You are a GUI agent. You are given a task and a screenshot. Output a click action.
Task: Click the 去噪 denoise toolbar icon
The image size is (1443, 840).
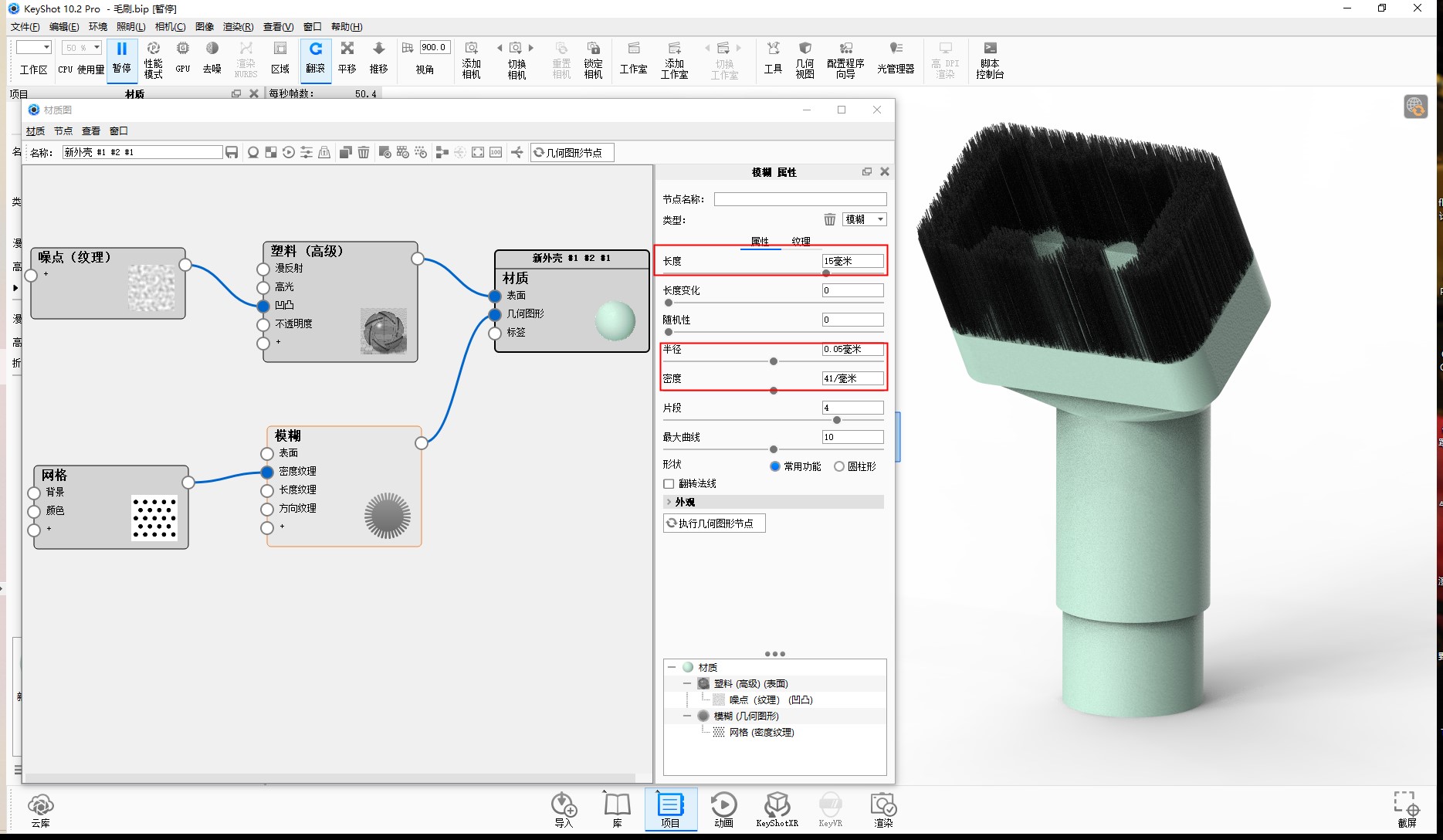tap(212, 59)
